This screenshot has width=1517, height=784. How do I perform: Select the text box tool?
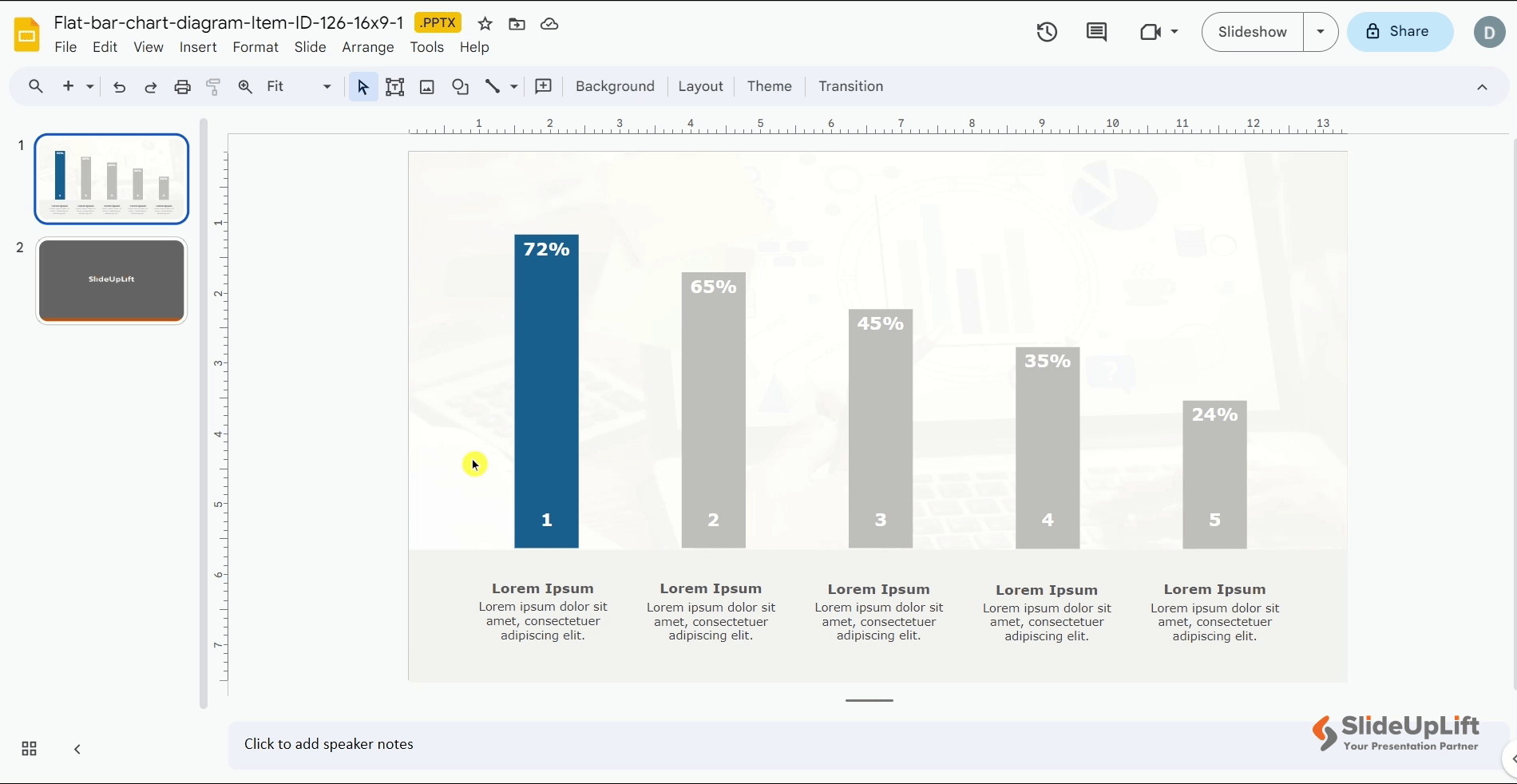[394, 86]
